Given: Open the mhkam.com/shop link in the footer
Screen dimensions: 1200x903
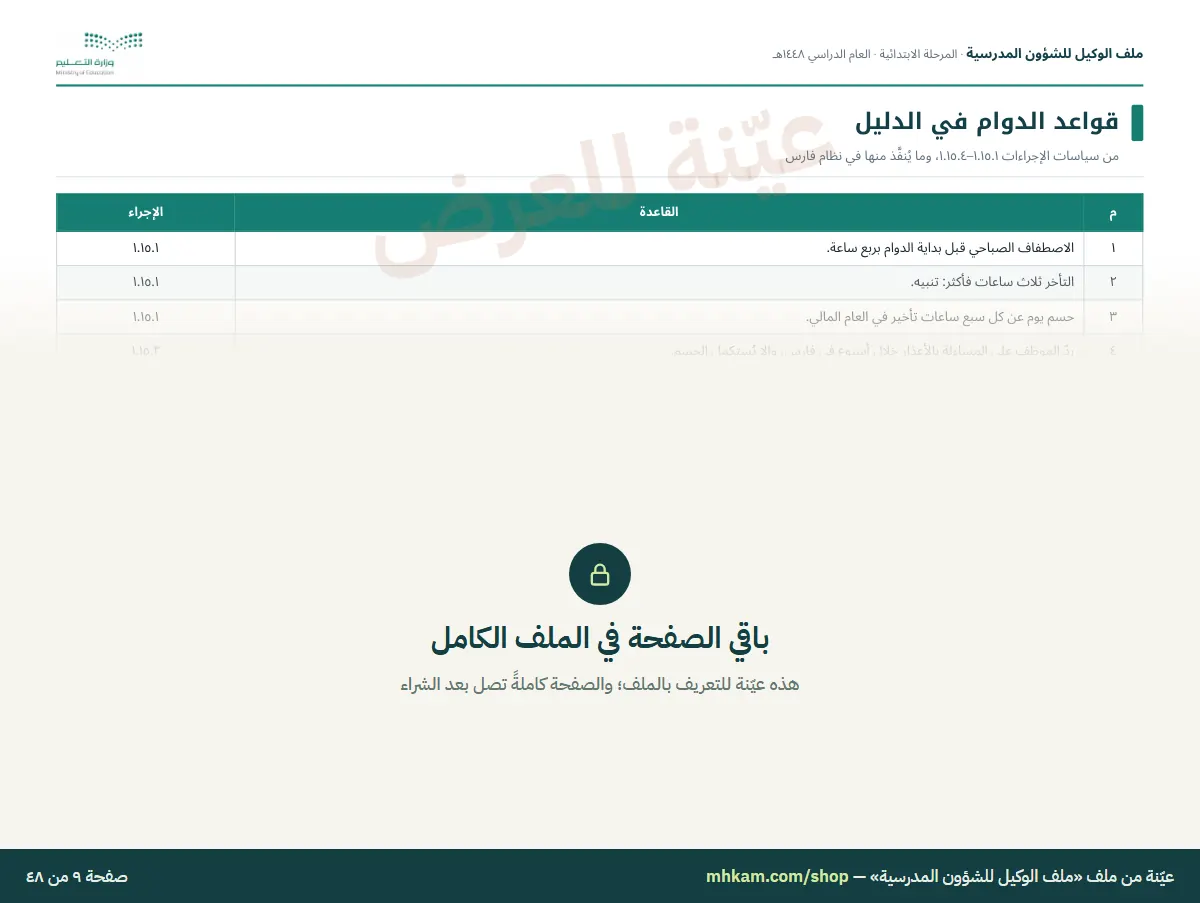Looking at the screenshot, I should point(777,877).
